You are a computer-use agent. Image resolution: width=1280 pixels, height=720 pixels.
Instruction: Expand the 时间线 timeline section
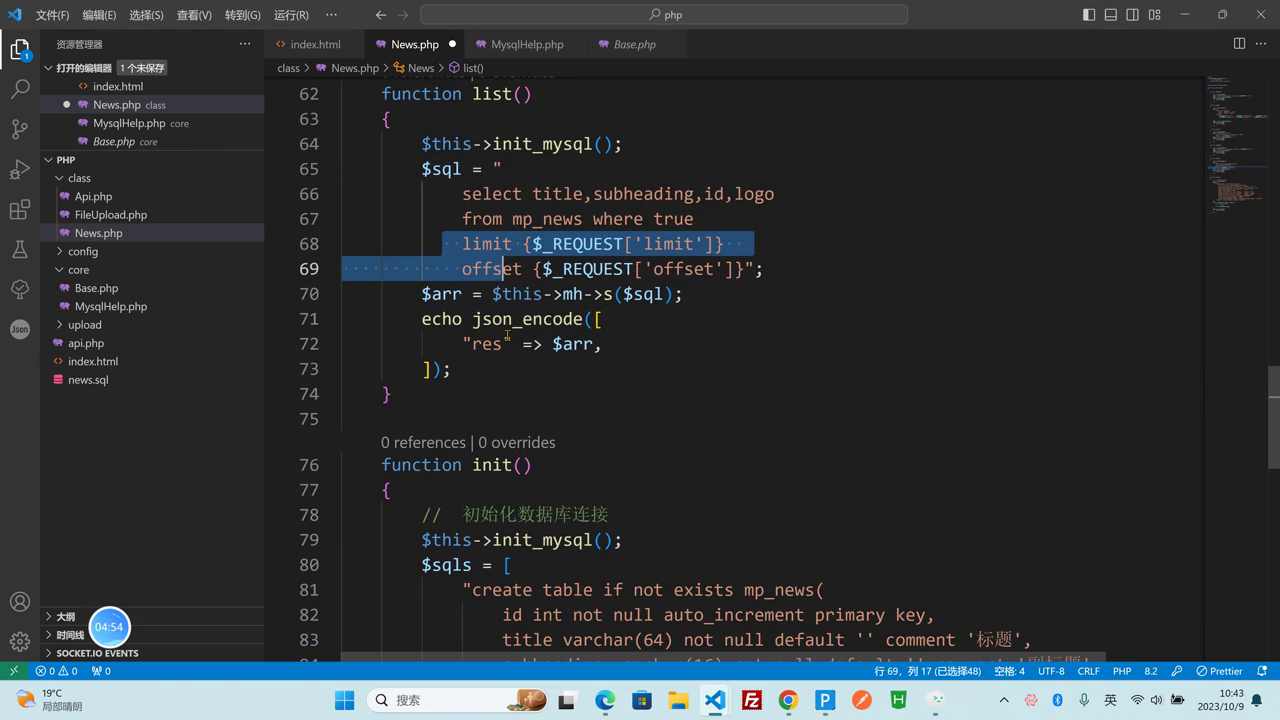pyautogui.click(x=152, y=635)
